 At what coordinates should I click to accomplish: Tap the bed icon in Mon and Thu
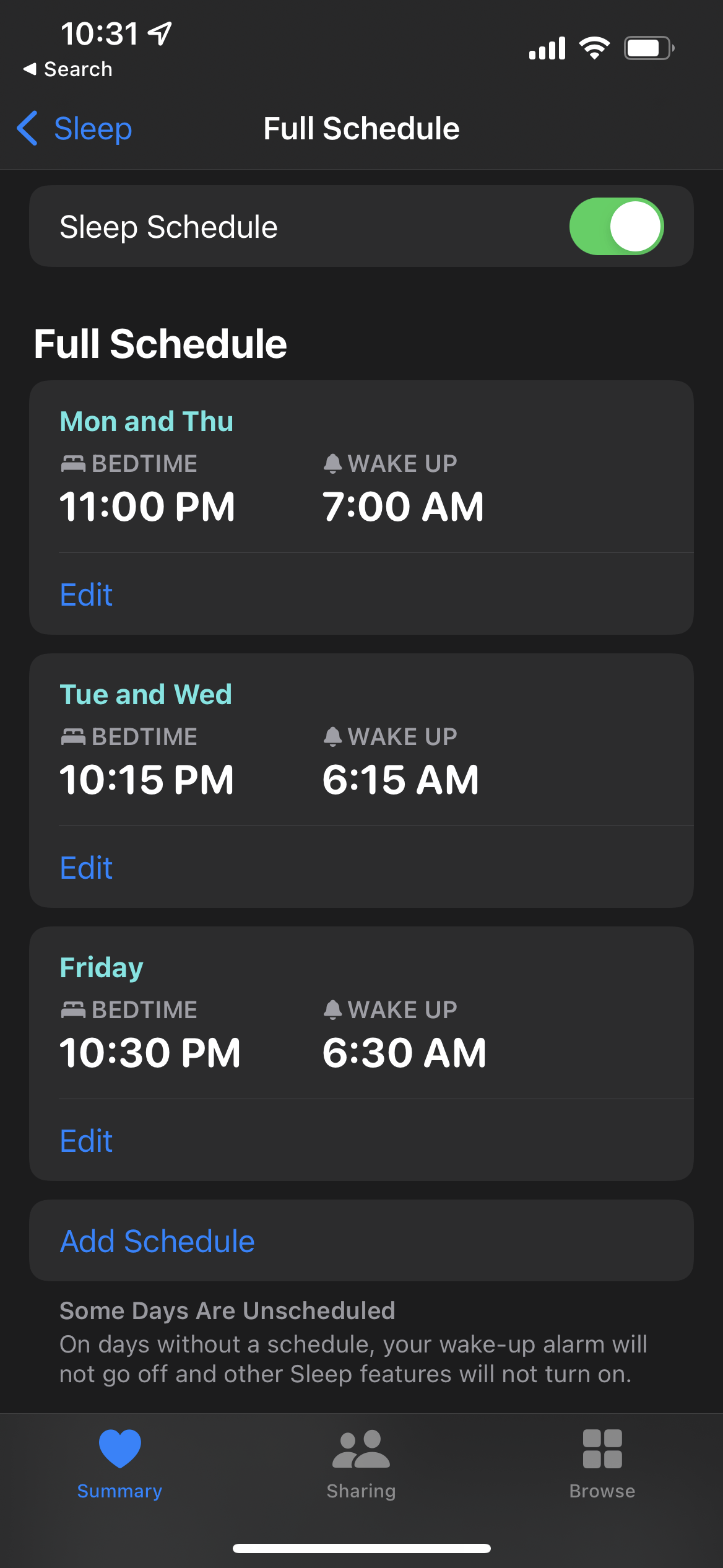(73, 463)
